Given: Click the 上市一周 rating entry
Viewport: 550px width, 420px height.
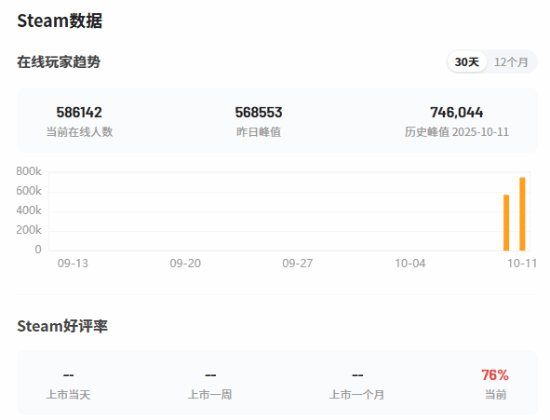Looking at the screenshot, I should pyautogui.click(x=210, y=385).
